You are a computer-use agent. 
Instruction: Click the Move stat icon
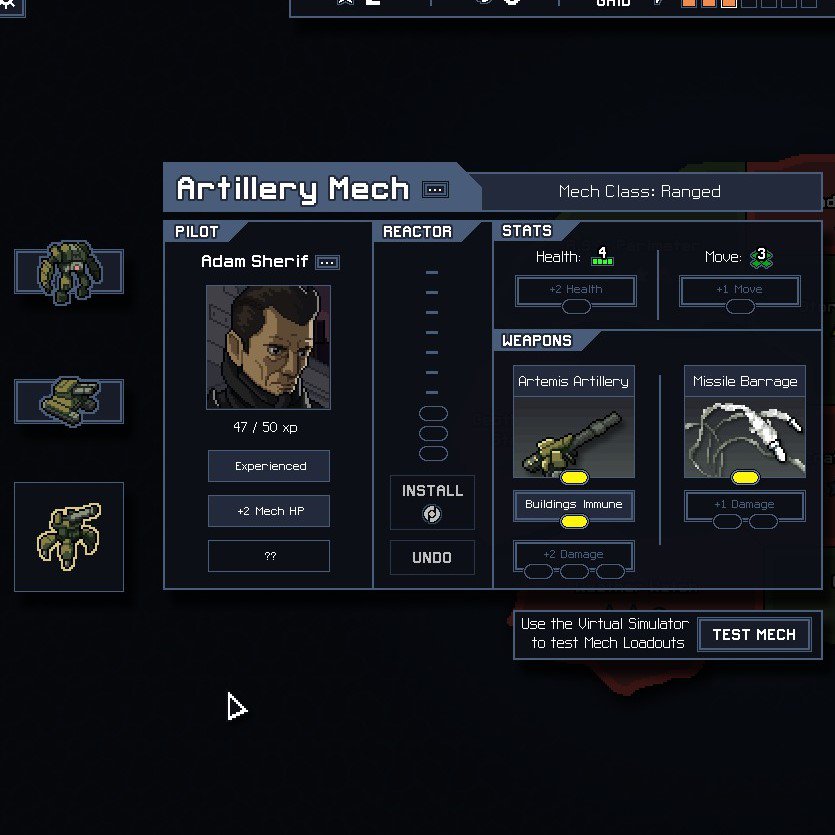762,258
